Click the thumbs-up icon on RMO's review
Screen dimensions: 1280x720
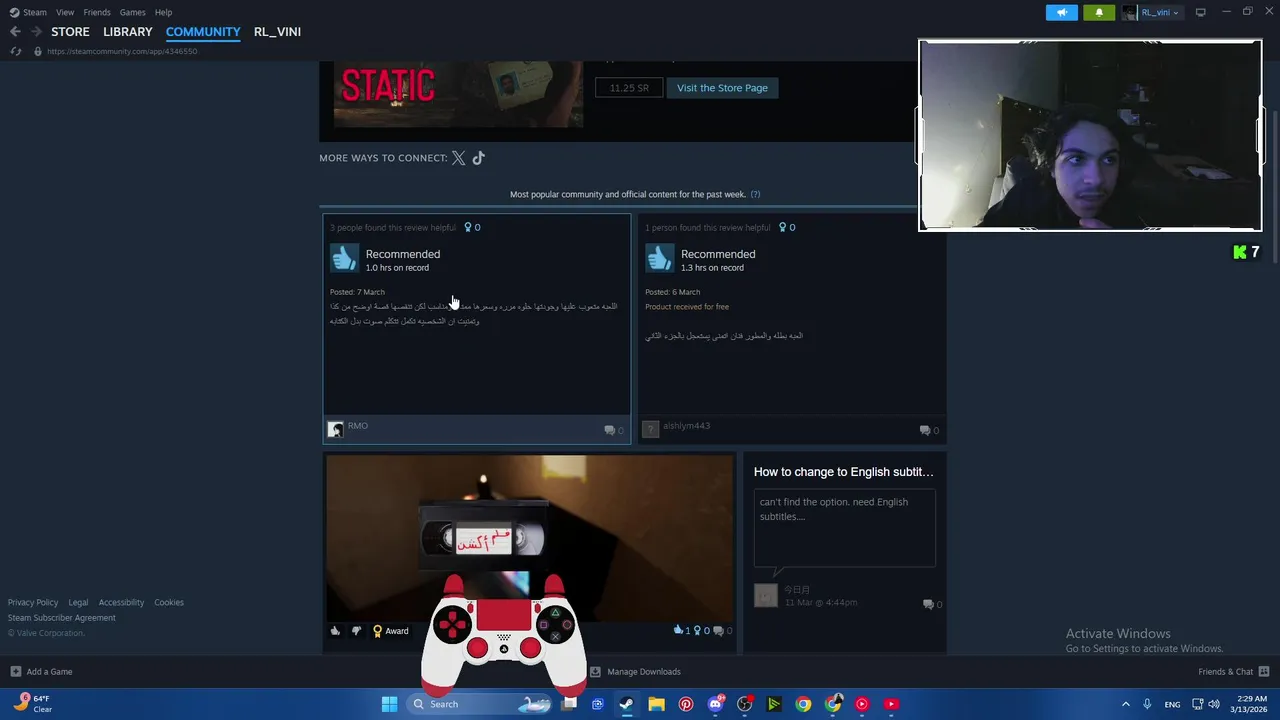(344, 259)
